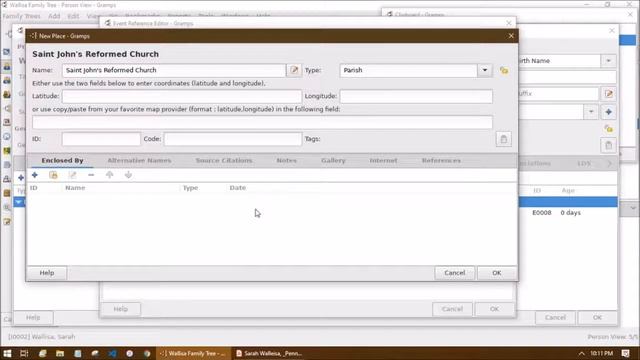Image resolution: width=640 pixels, height=360 pixels.
Task: Click the Age column header
Action: [x=568, y=191]
